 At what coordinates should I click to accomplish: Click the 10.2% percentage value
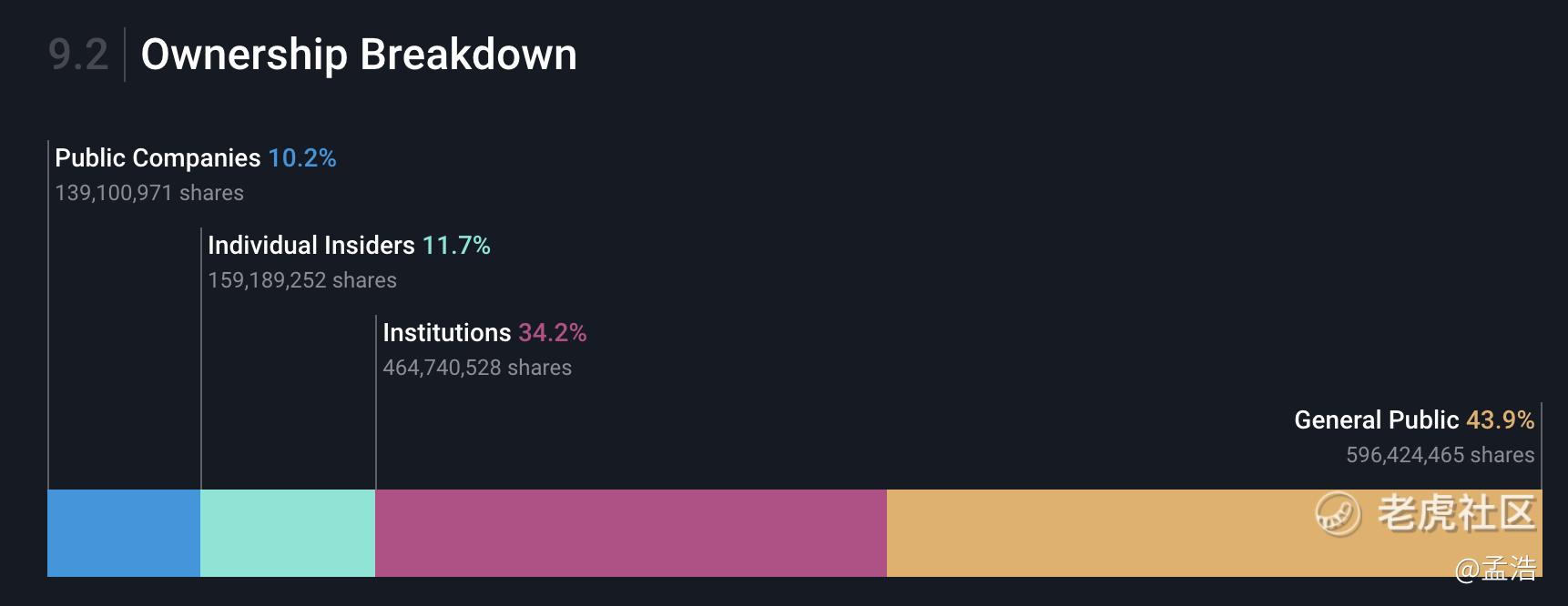pos(302,158)
